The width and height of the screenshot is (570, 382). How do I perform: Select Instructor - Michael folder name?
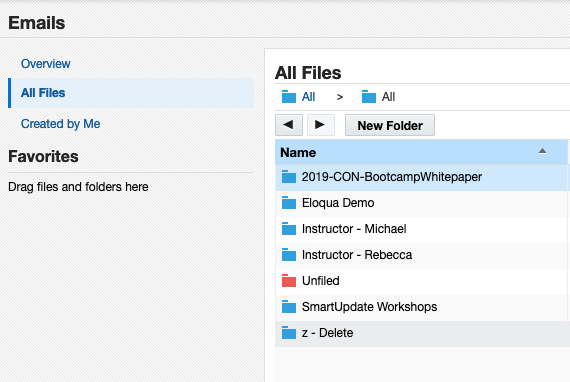coord(354,229)
